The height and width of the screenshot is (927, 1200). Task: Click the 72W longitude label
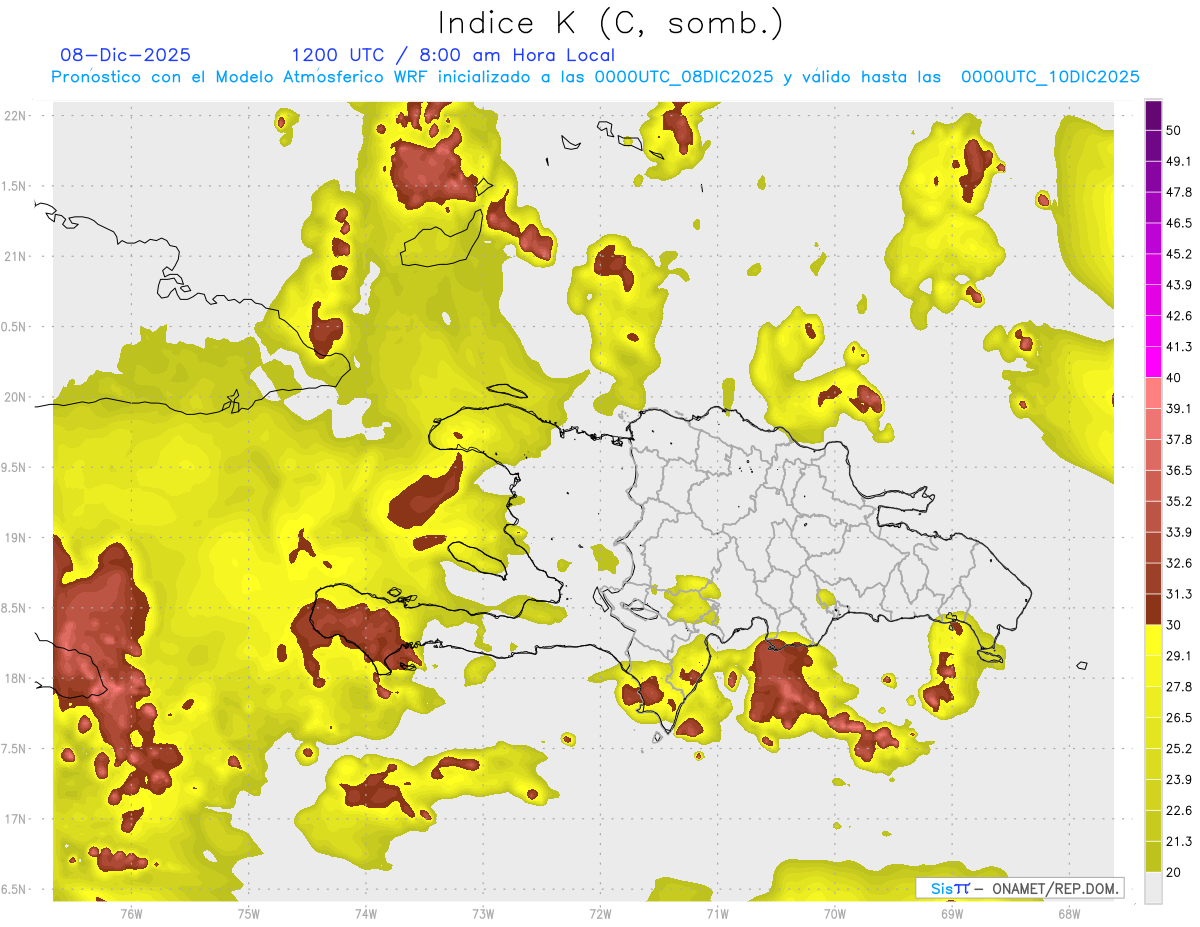coord(600,914)
